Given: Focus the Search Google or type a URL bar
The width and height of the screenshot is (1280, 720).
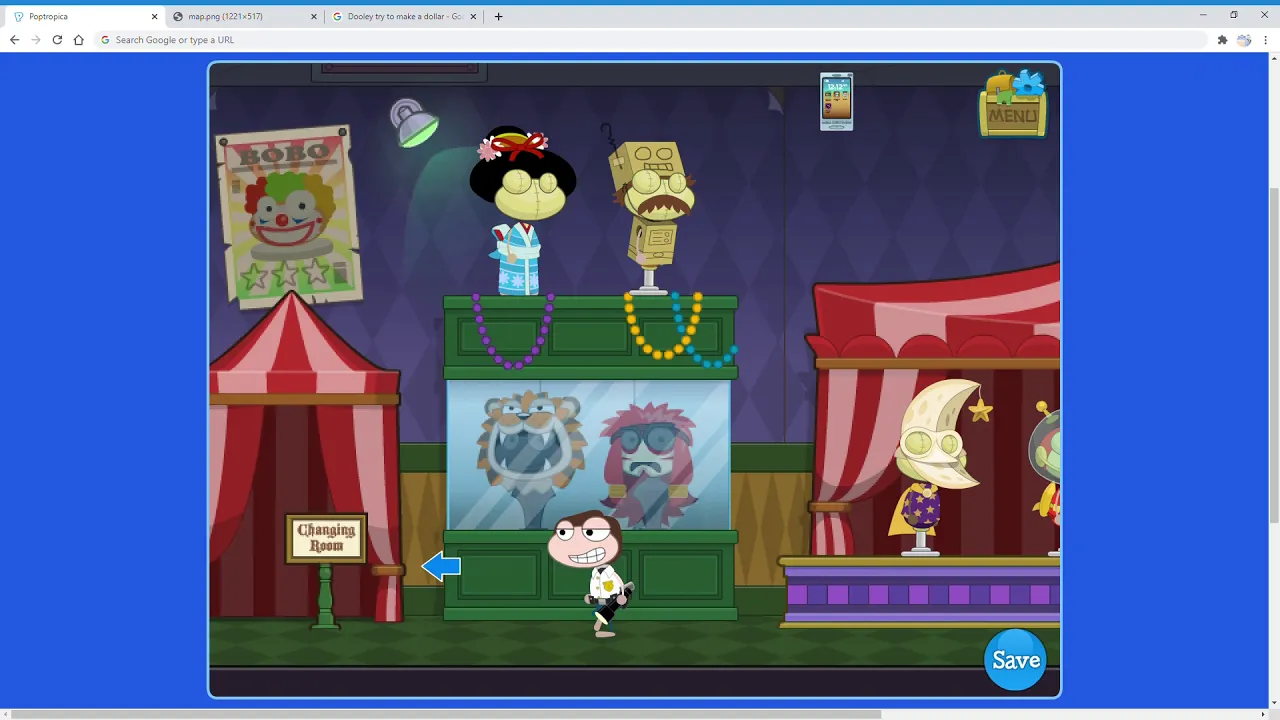Looking at the screenshot, I should point(650,40).
